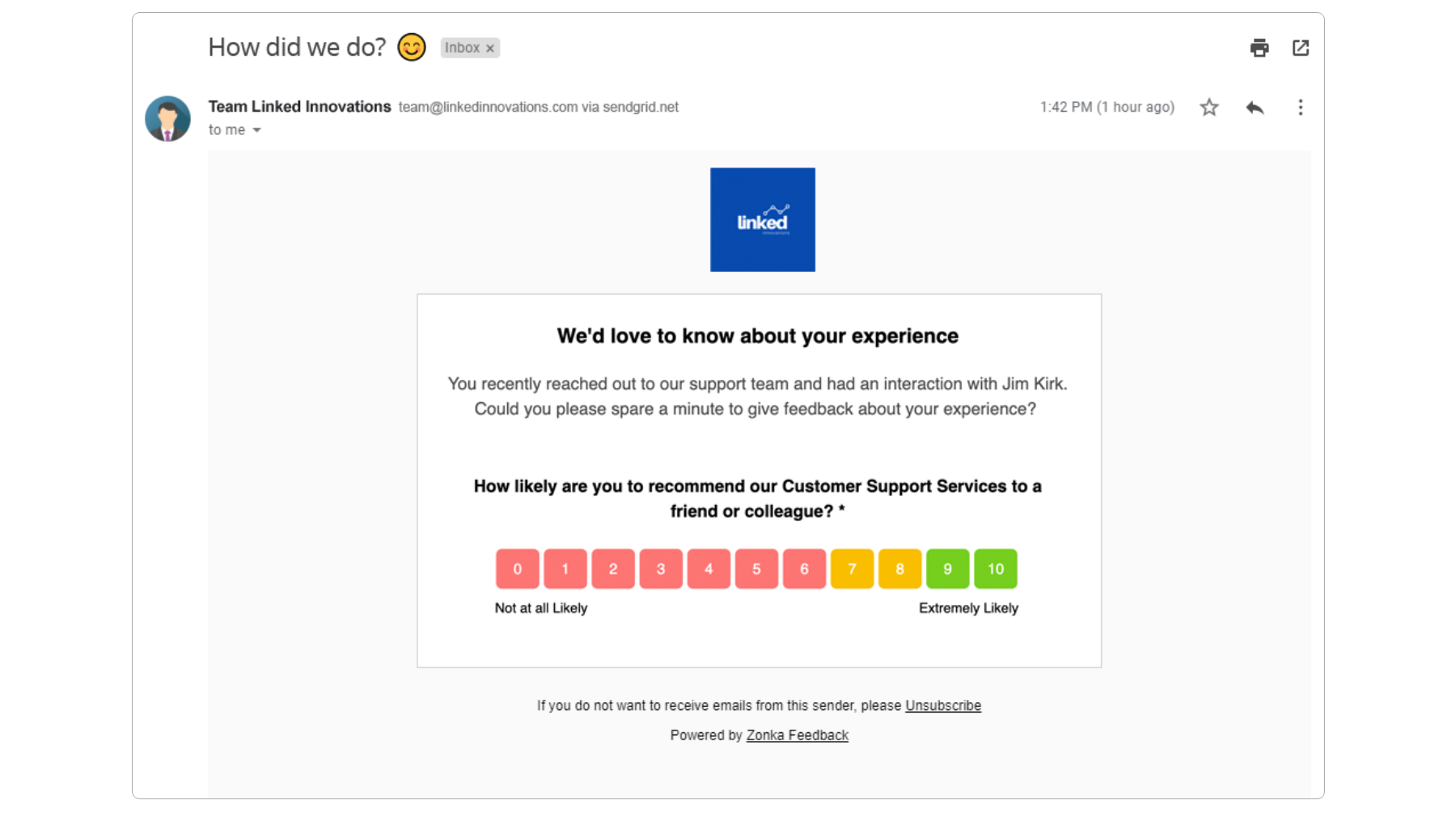Click the green rating 9 button
This screenshot has height=813, width=1456.
point(947,568)
